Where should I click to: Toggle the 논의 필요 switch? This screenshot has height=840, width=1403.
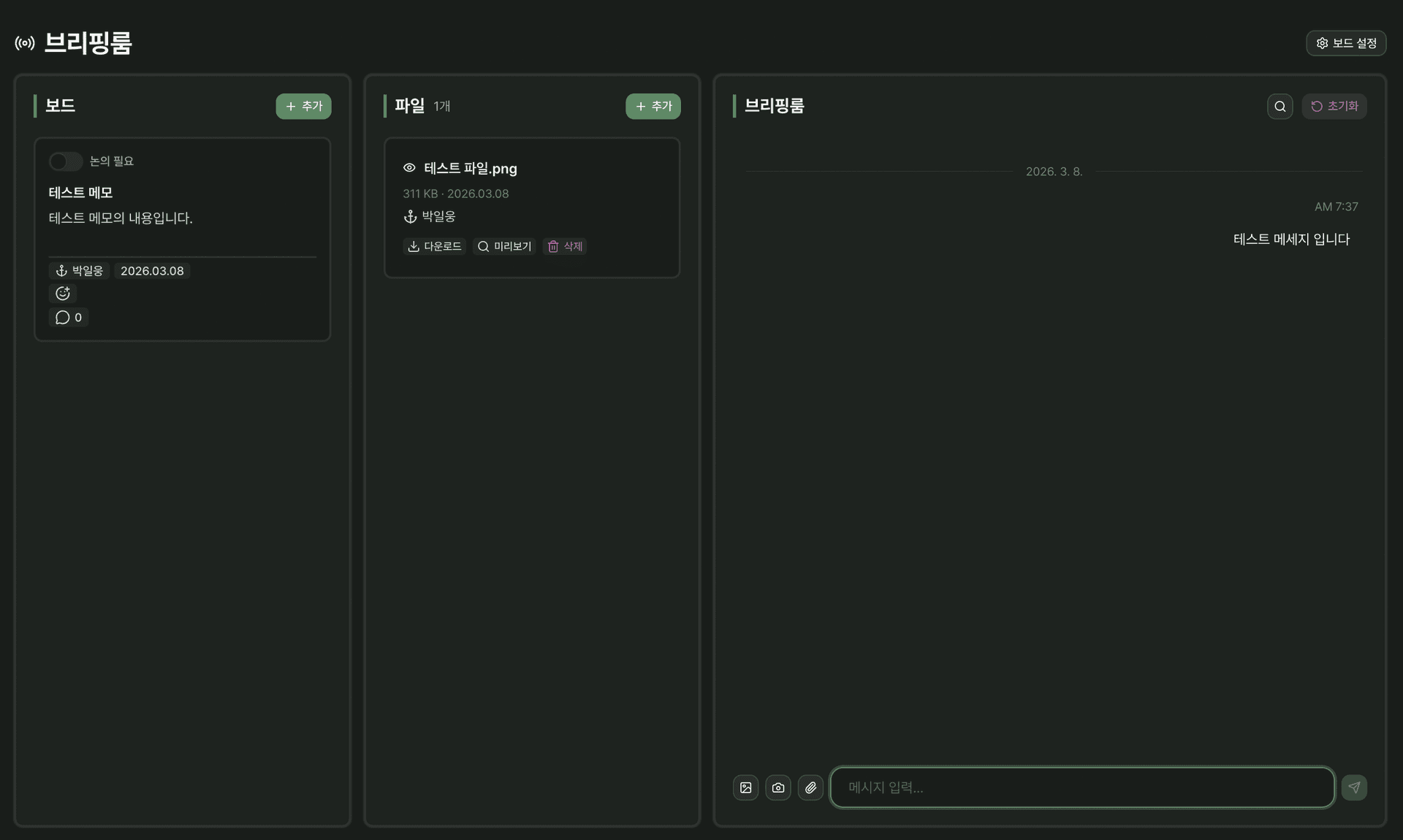click(x=65, y=161)
